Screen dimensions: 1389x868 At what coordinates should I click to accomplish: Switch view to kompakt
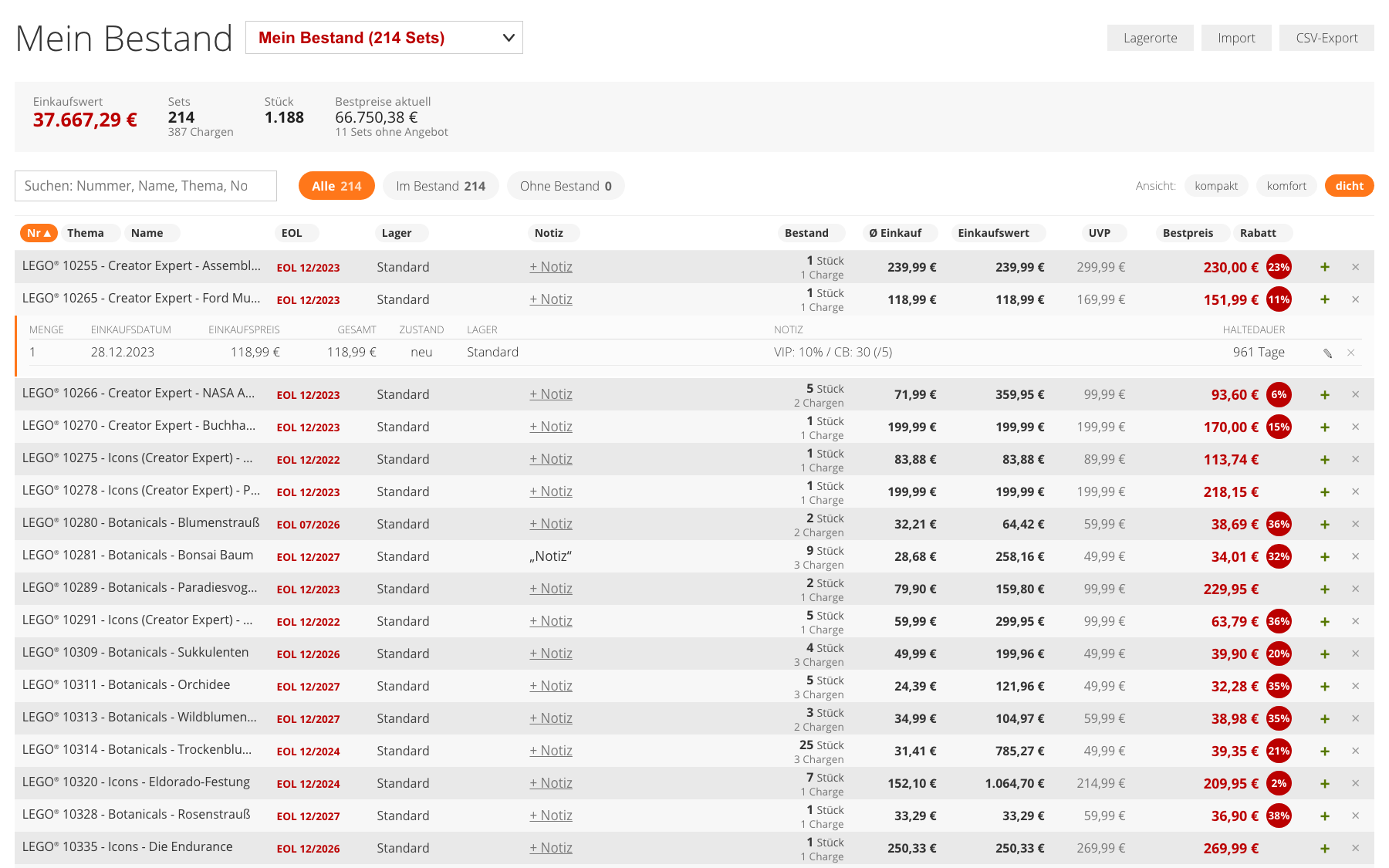tap(1216, 186)
